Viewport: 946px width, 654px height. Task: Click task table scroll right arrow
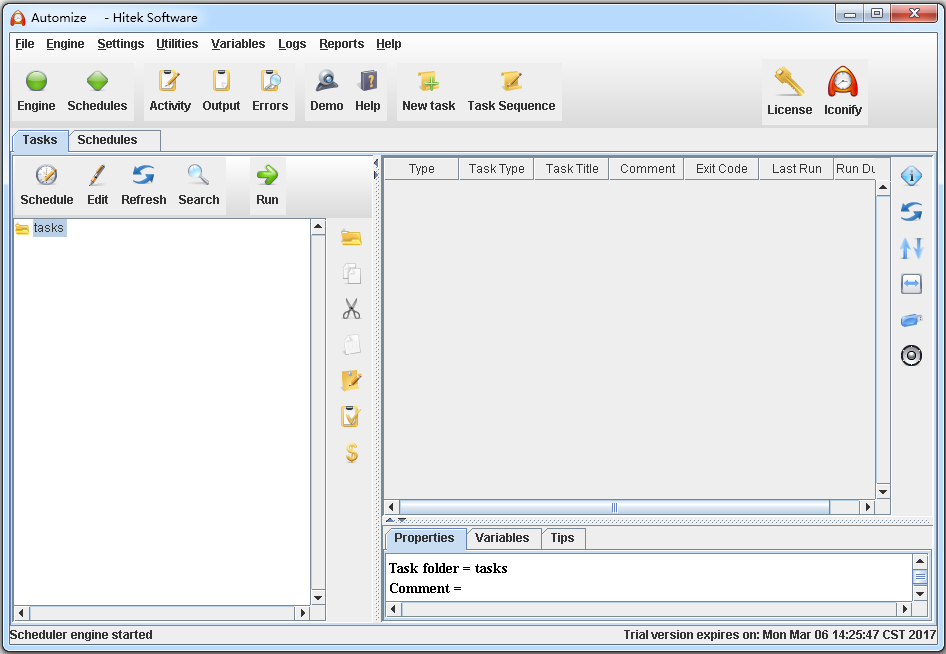[x=868, y=507]
